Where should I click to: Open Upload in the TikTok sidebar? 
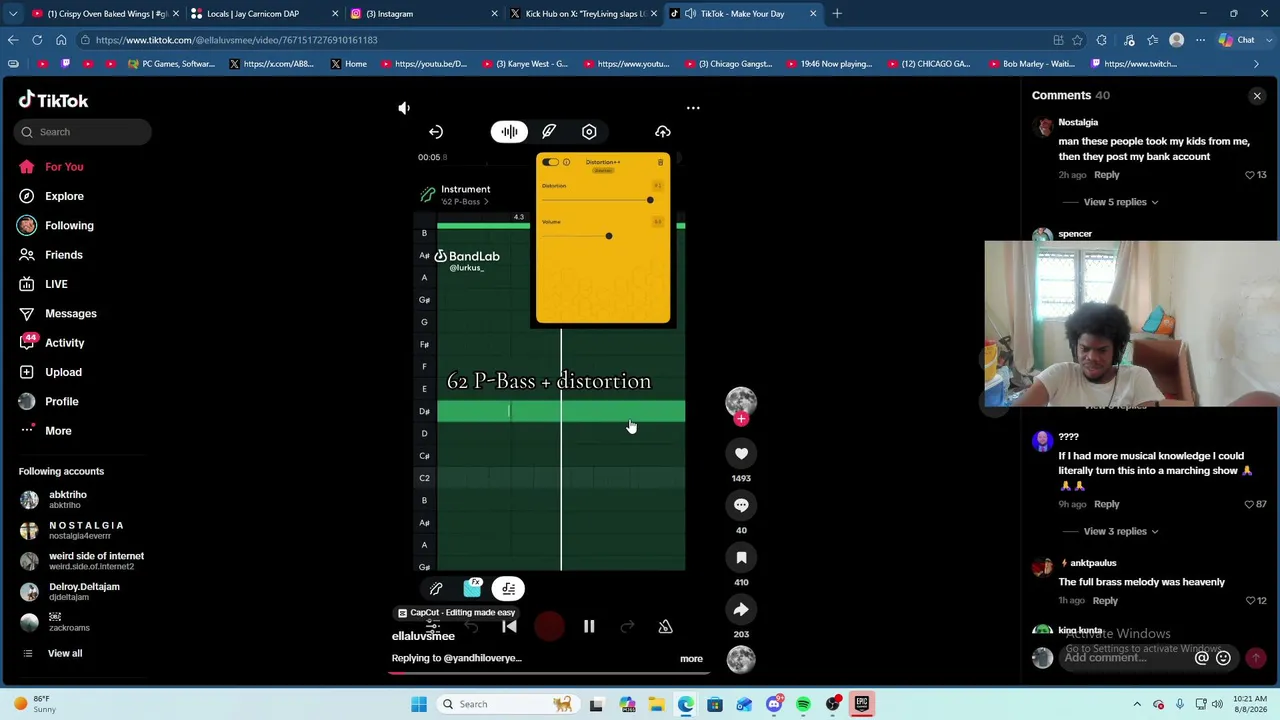[63, 372]
